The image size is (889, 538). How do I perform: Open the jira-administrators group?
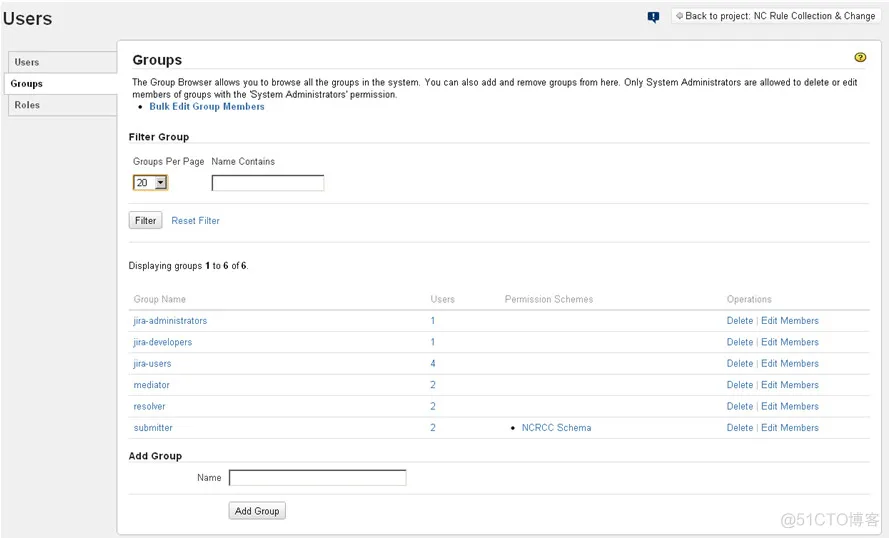pos(170,321)
